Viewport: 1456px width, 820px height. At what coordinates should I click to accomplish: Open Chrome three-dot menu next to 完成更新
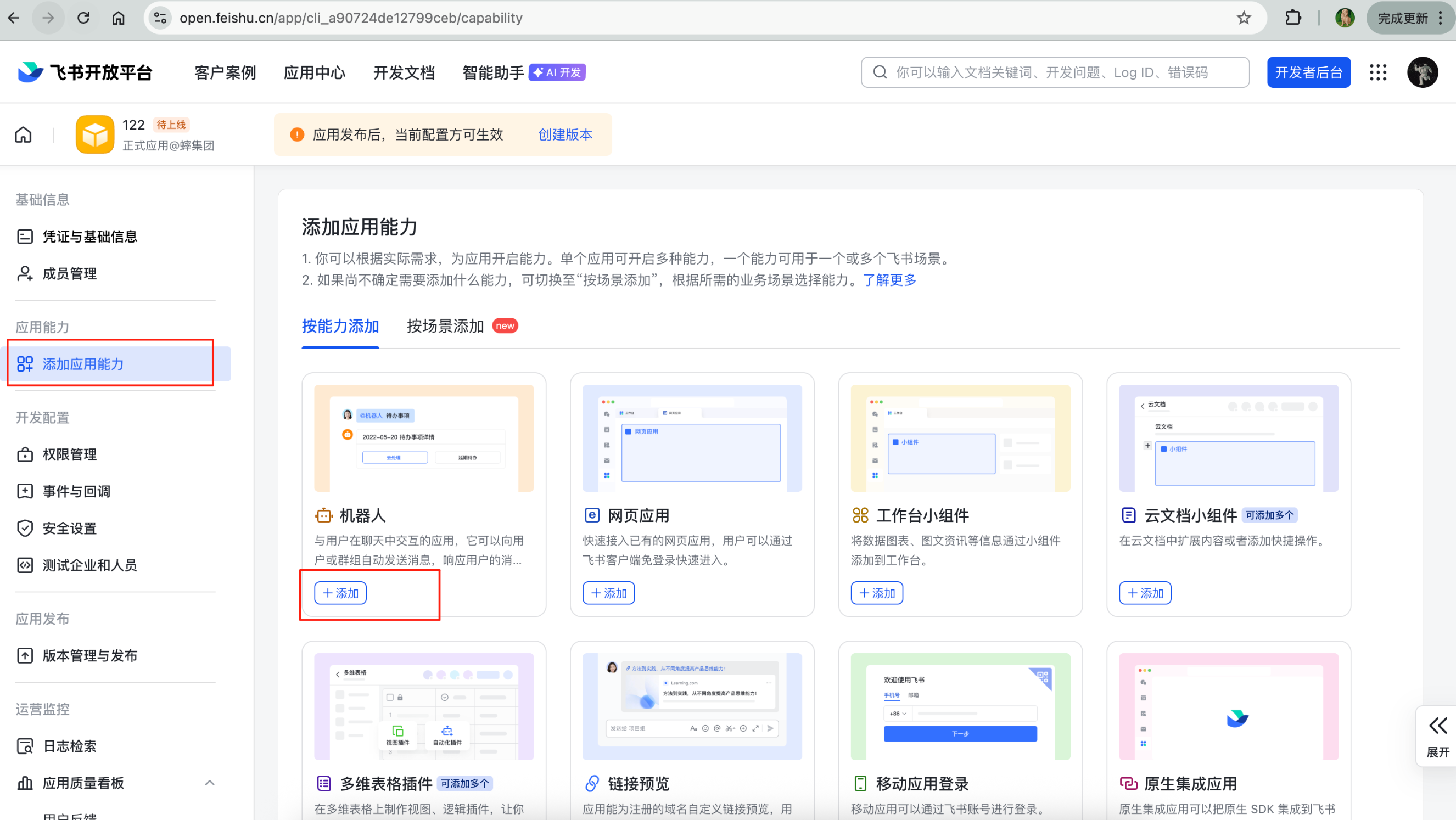click(x=1441, y=18)
